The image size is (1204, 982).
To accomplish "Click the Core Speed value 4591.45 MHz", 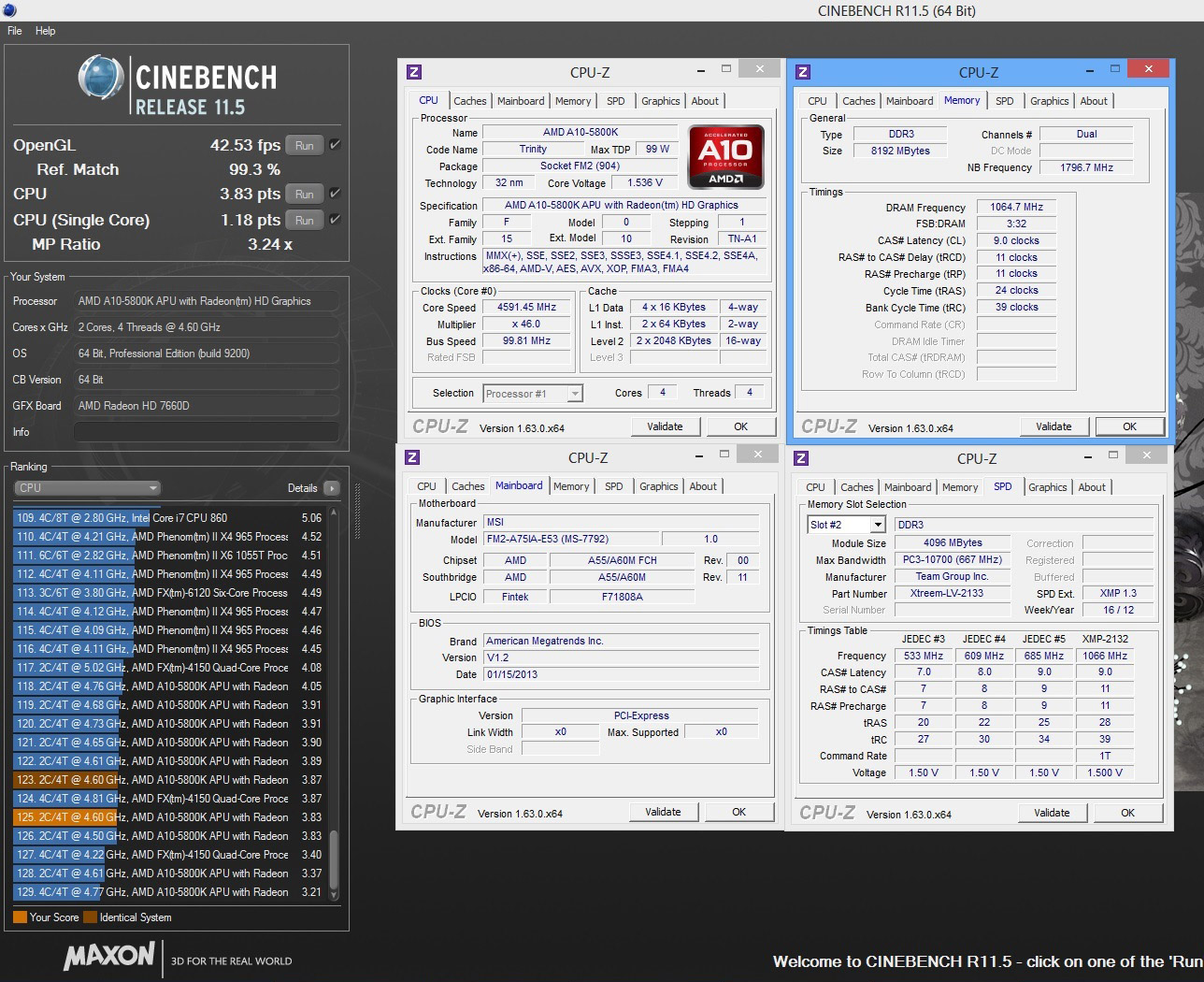I will [526, 307].
